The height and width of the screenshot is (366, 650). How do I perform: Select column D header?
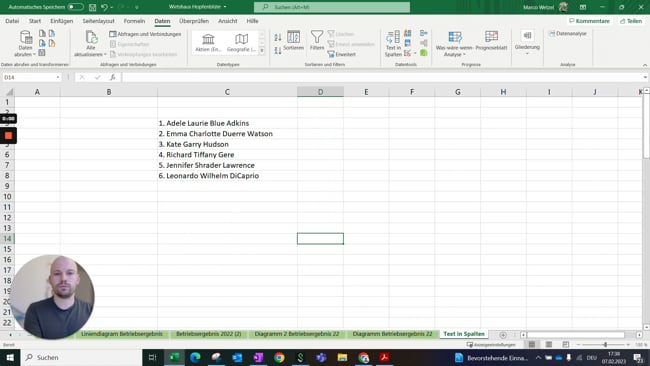[x=320, y=92]
